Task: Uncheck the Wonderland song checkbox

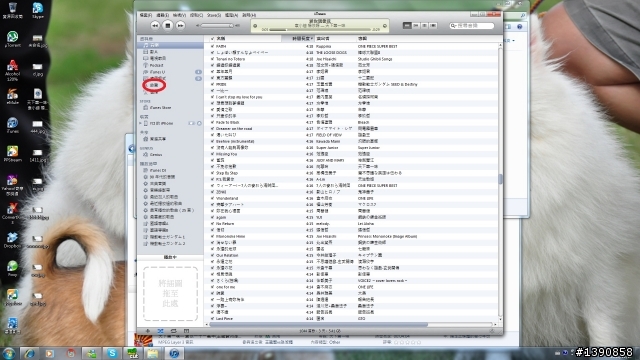Action: pos(212,198)
